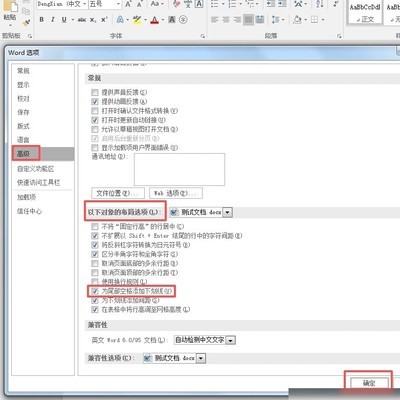This screenshot has width=400, height=400.
Task: Apply the yellow text highlight pen
Action: (137, 20)
